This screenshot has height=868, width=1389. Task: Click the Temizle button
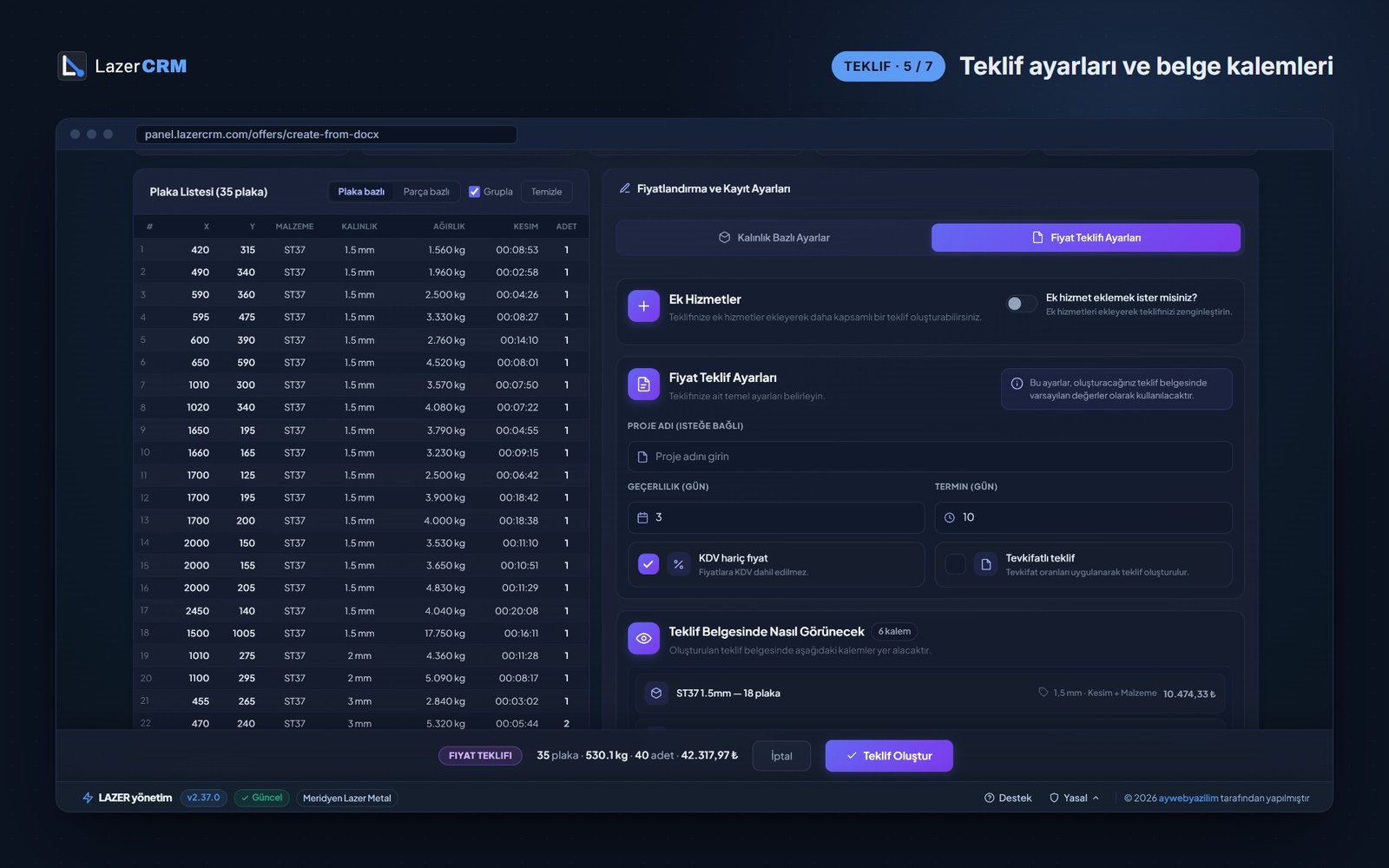coord(547,192)
